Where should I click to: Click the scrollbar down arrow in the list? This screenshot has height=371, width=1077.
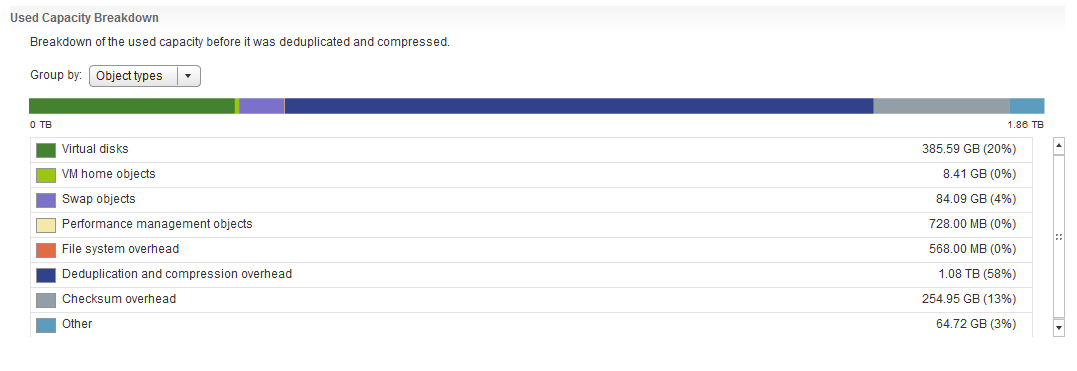tap(1058, 328)
